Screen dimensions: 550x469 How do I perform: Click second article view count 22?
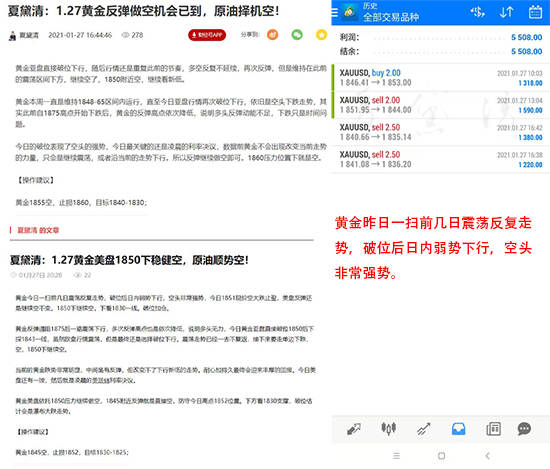[87, 275]
